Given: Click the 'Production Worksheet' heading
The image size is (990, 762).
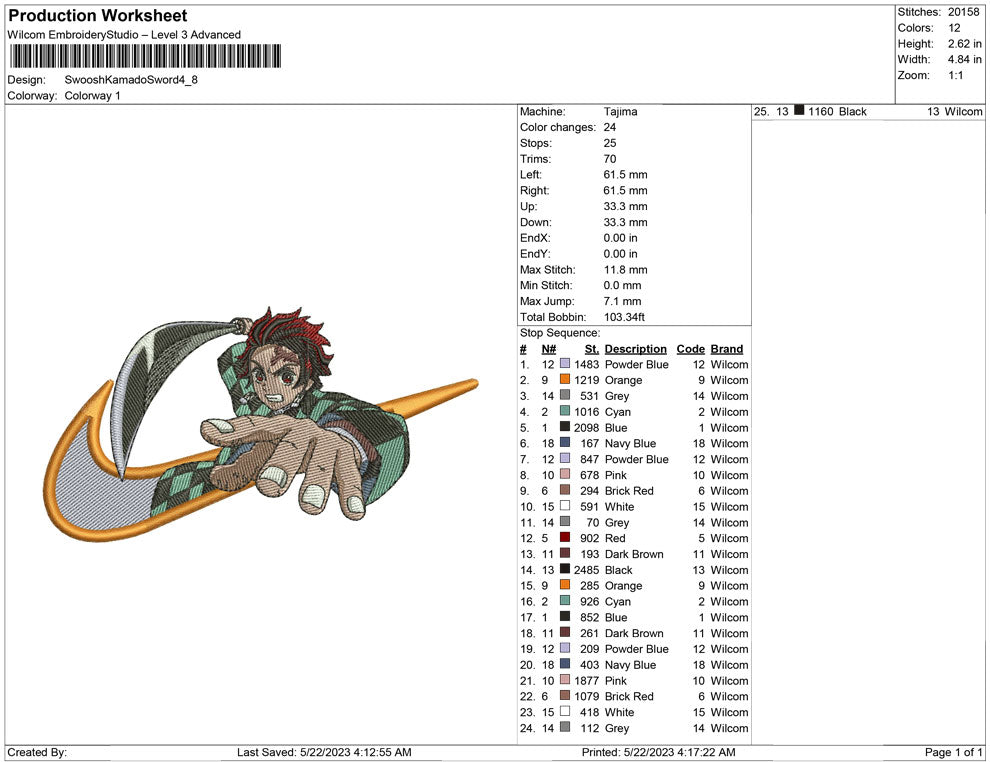Looking at the screenshot, I should [x=98, y=16].
